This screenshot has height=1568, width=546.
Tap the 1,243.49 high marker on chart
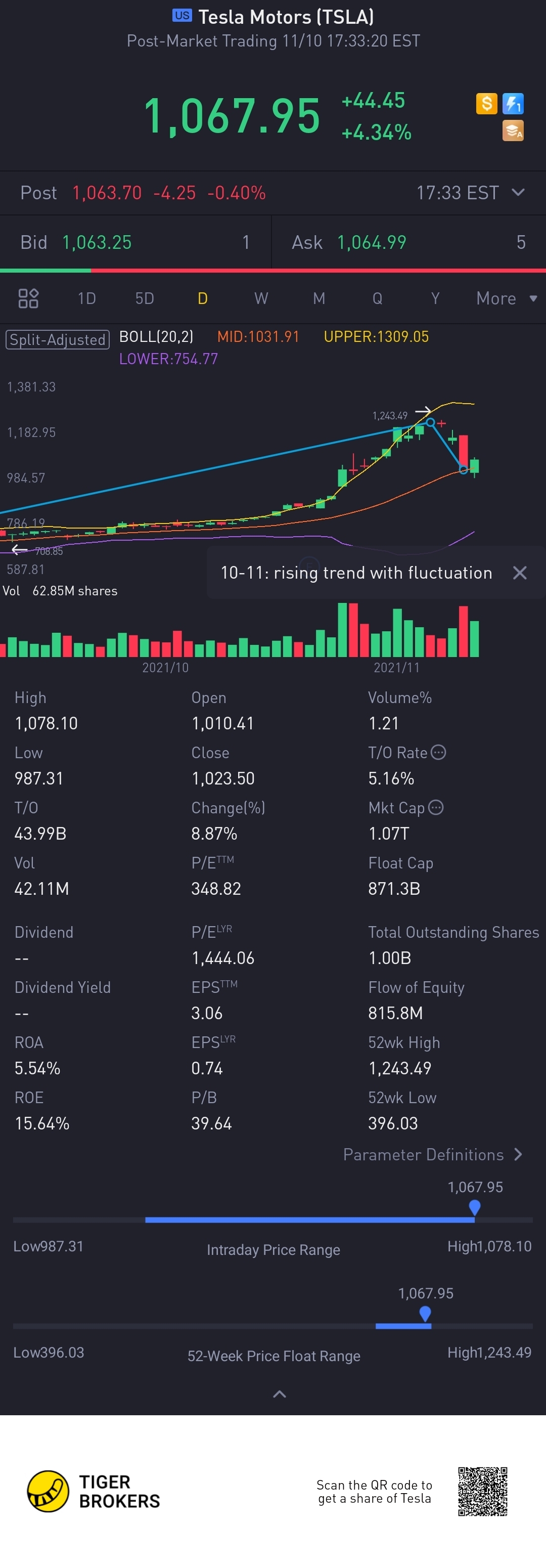pyautogui.click(x=390, y=416)
